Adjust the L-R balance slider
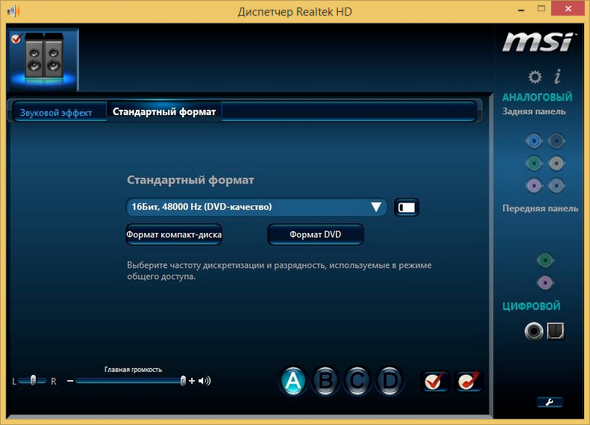This screenshot has height=425, width=590. click(x=33, y=381)
